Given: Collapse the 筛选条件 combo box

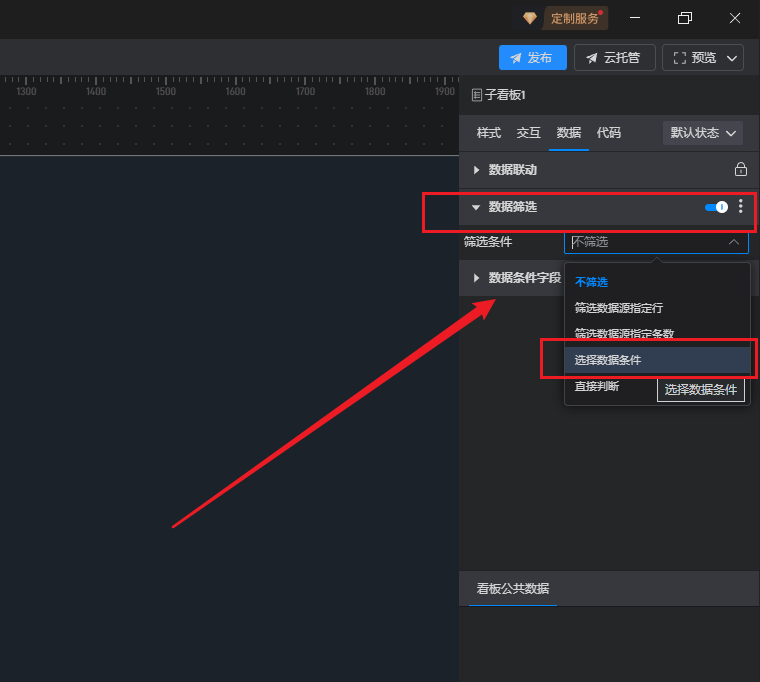Looking at the screenshot, I should (733, 242).
